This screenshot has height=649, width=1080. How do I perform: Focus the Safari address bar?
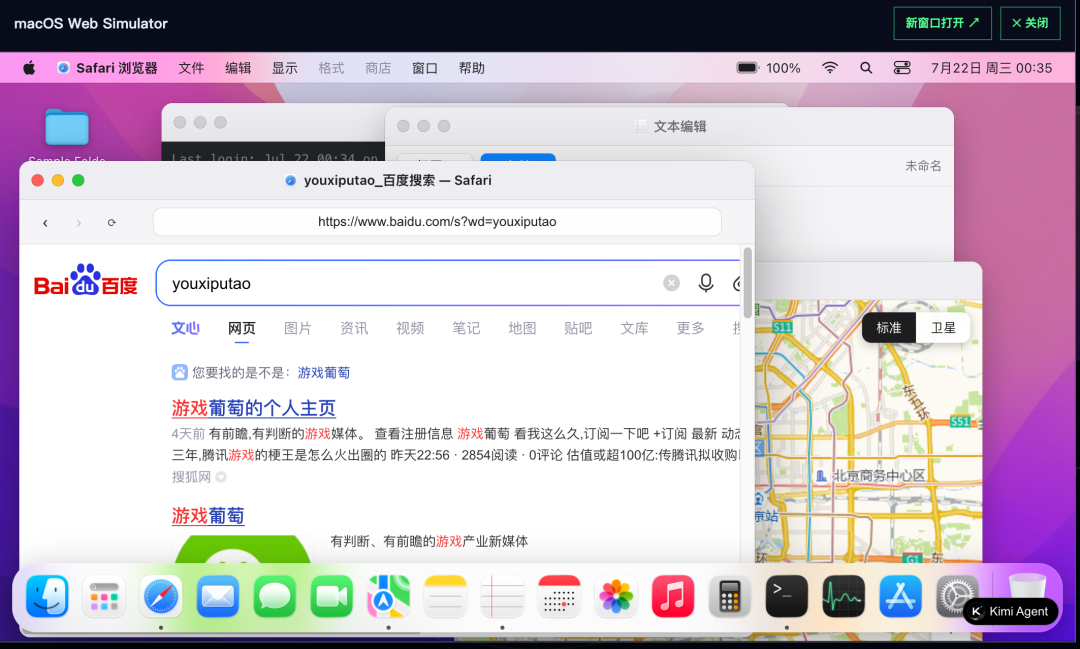click(437, 222)
